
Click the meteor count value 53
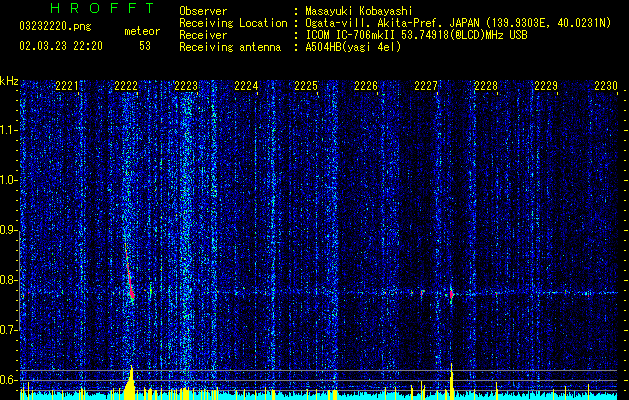(x=145, y=46)
